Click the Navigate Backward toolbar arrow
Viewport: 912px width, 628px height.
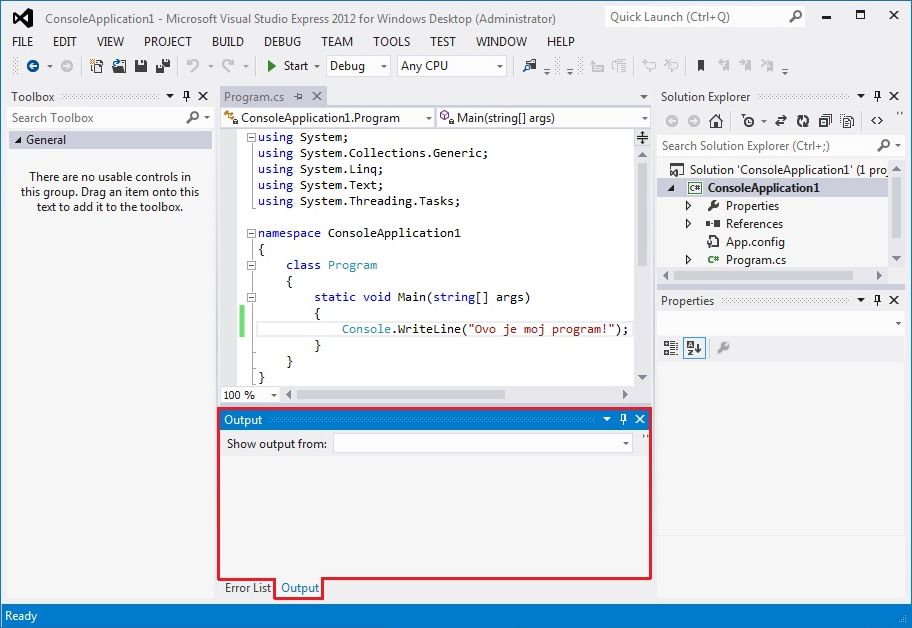click(33, 66)
